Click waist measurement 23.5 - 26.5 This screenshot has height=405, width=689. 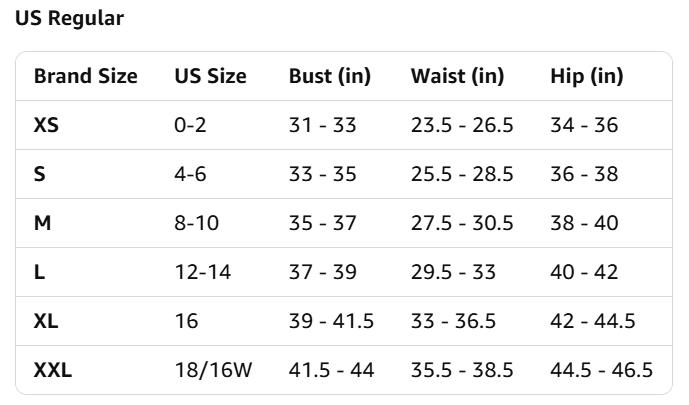[461, 125]
